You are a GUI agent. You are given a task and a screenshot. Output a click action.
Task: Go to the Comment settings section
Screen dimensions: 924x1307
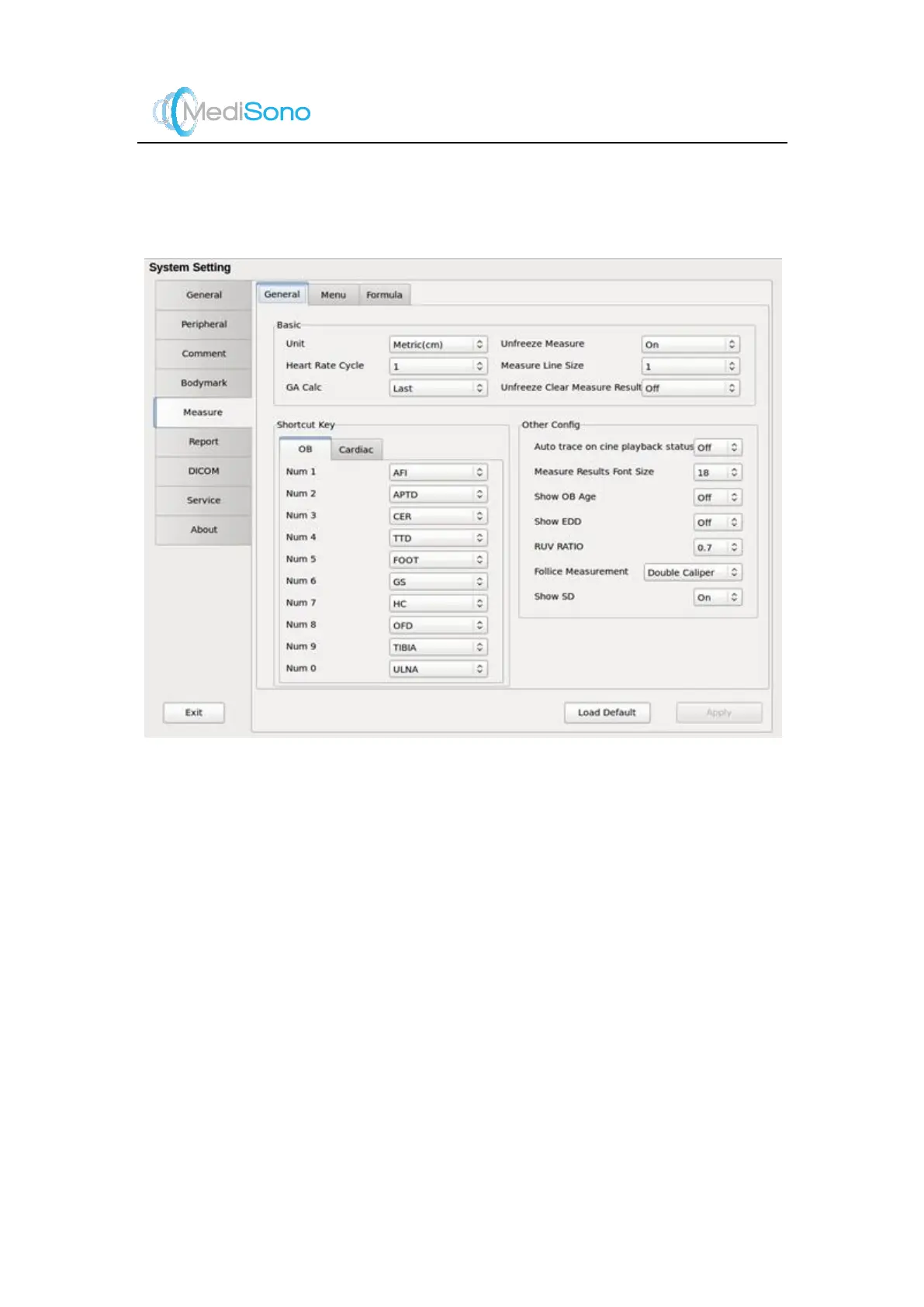[203, 354]
